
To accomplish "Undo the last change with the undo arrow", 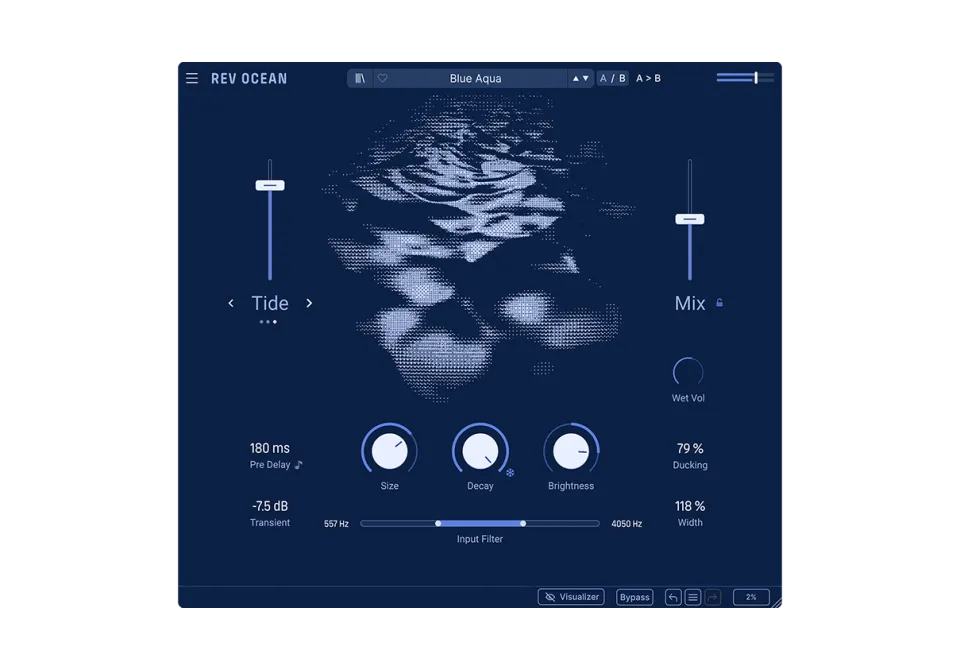I will [673, 597].
